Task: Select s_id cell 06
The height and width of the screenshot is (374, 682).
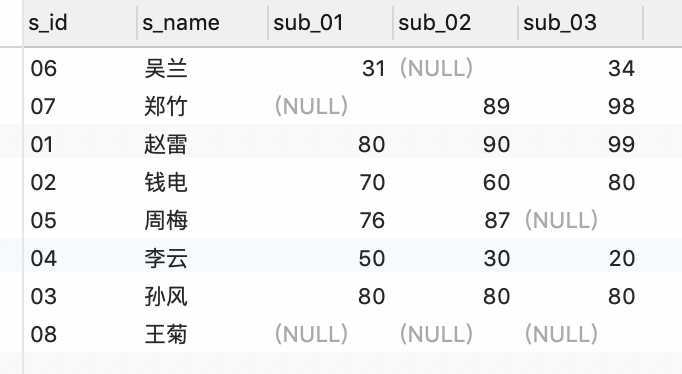Action: click(x=44, y=69)
